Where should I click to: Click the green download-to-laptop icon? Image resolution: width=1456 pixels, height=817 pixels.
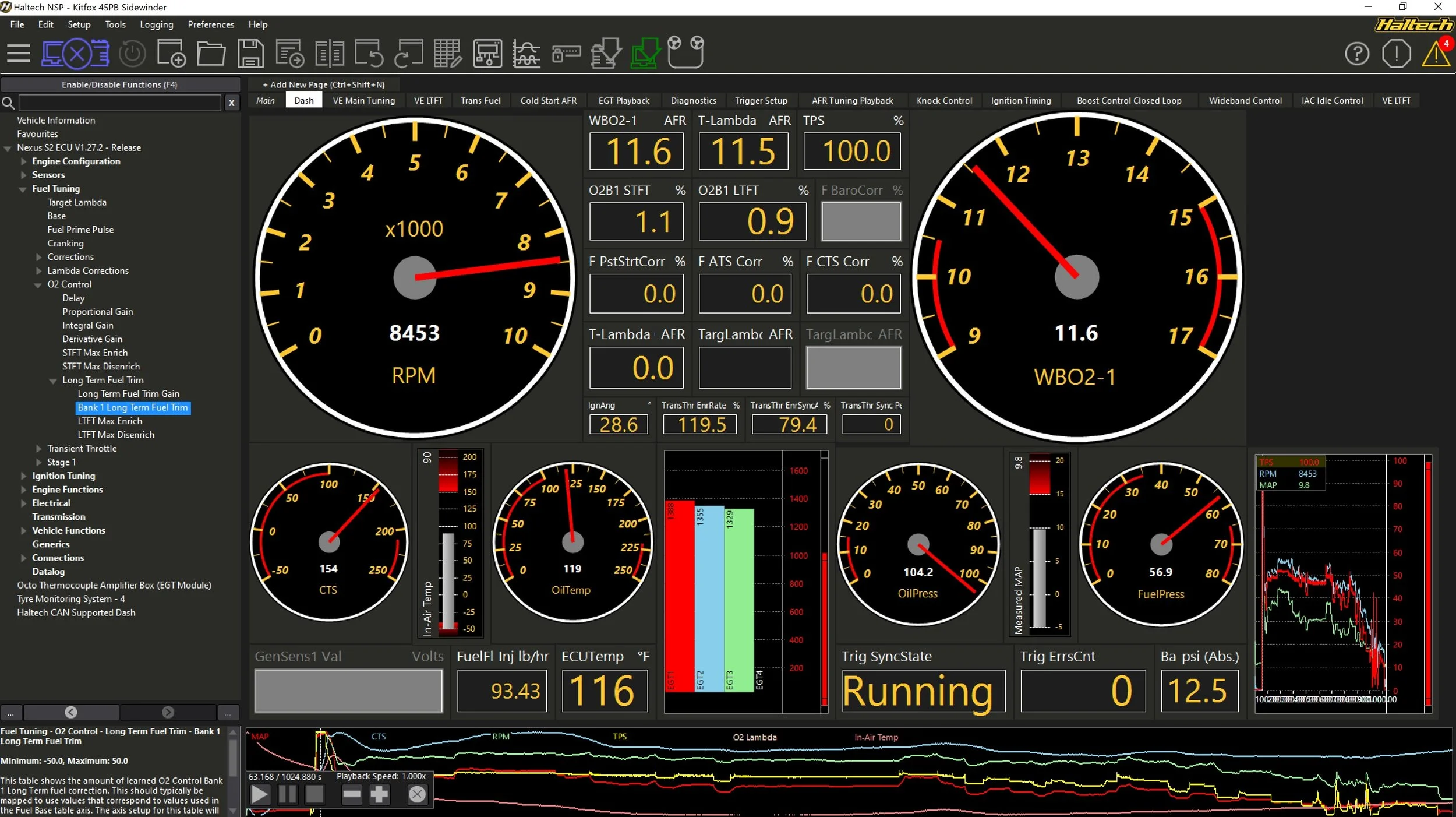pos(645,54)
